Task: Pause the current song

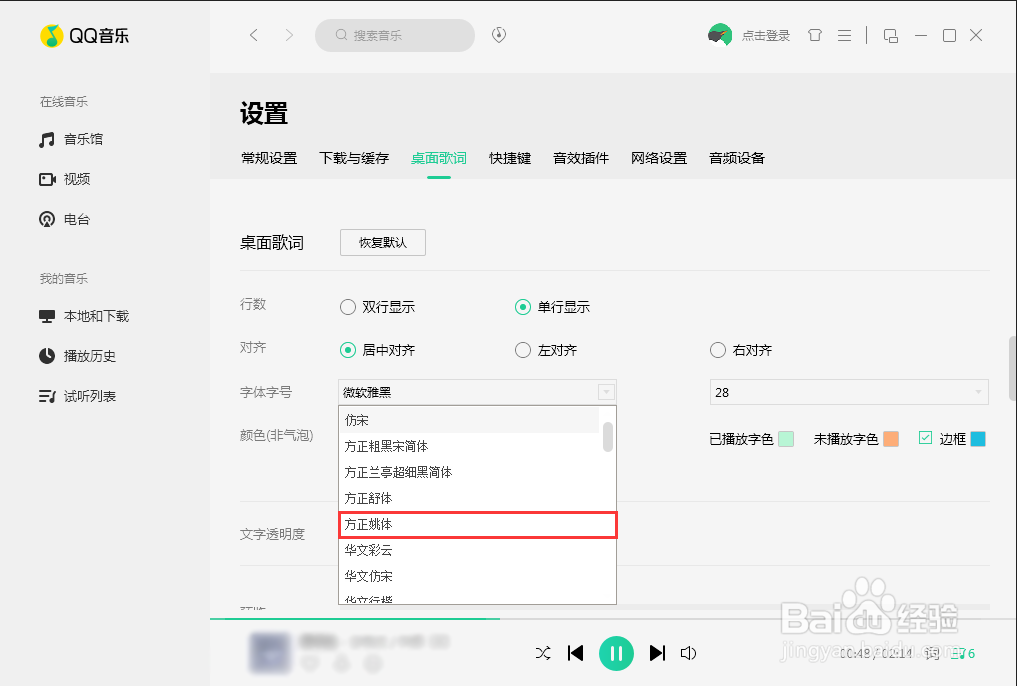Action: [616, 653]
